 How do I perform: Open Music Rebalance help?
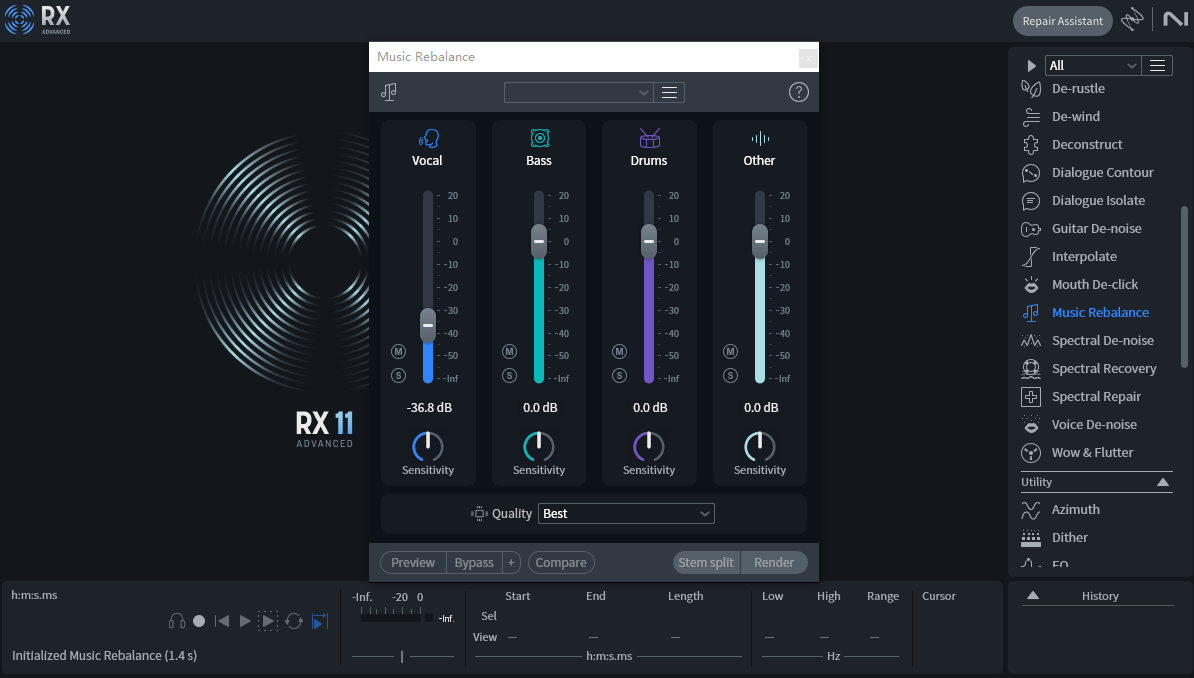(798, 92)
